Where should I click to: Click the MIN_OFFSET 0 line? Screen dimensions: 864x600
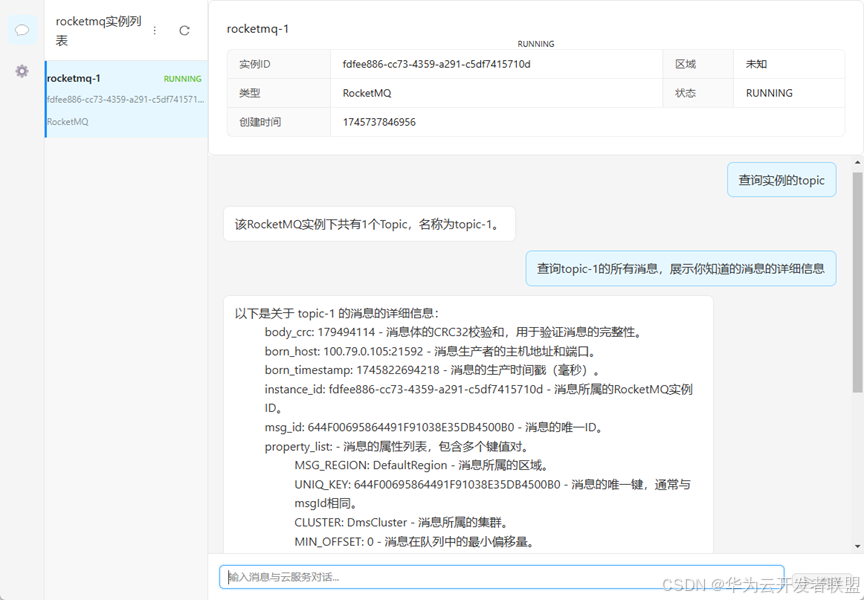coord(414,542)
